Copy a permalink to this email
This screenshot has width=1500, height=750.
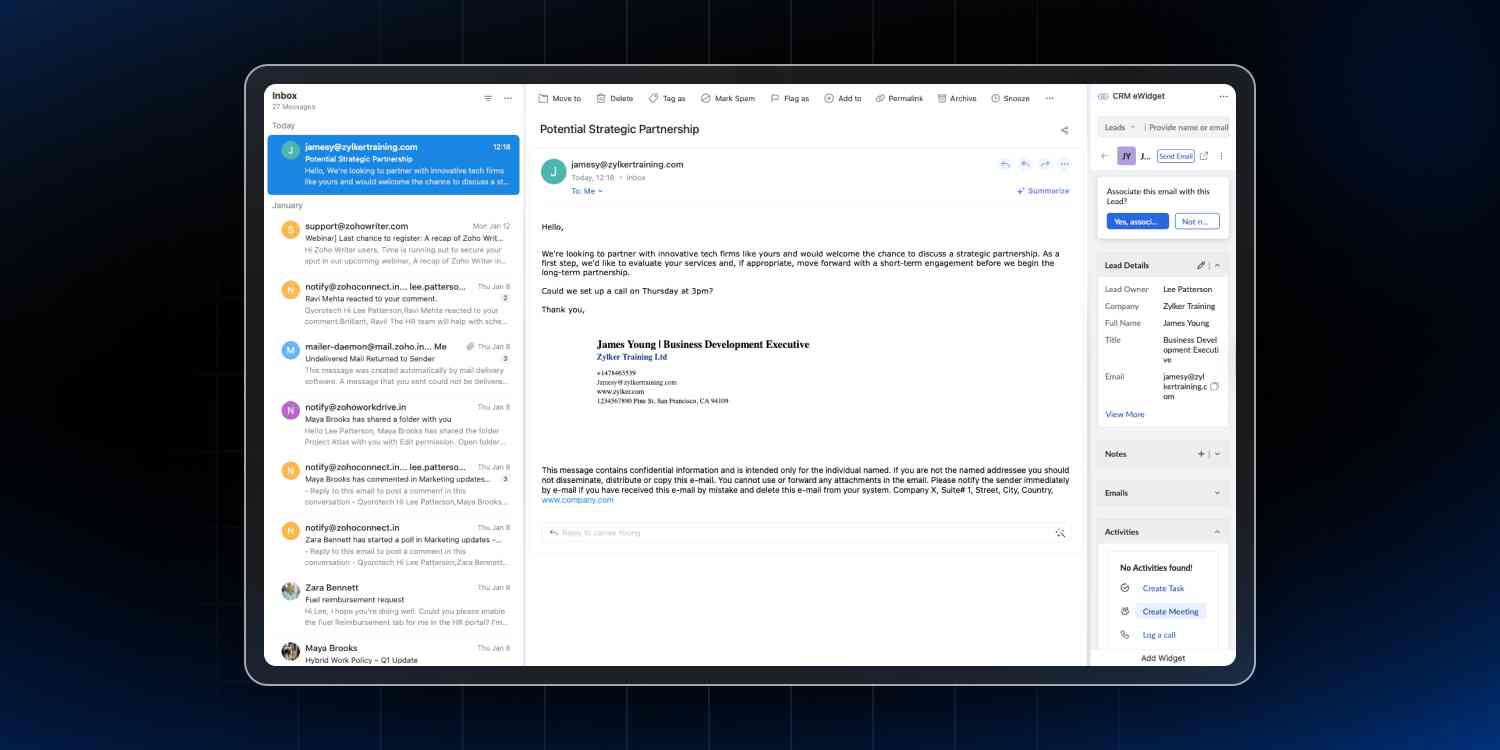[899, 98]
